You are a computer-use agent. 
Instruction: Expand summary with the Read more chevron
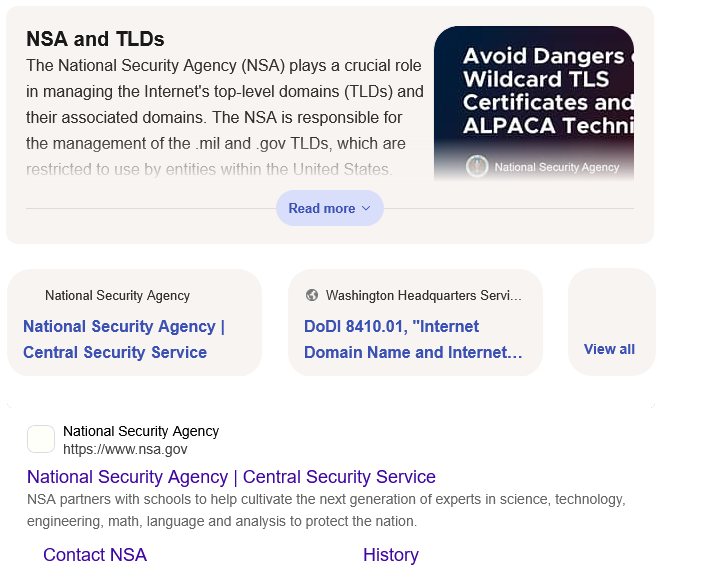pos(366,208)
